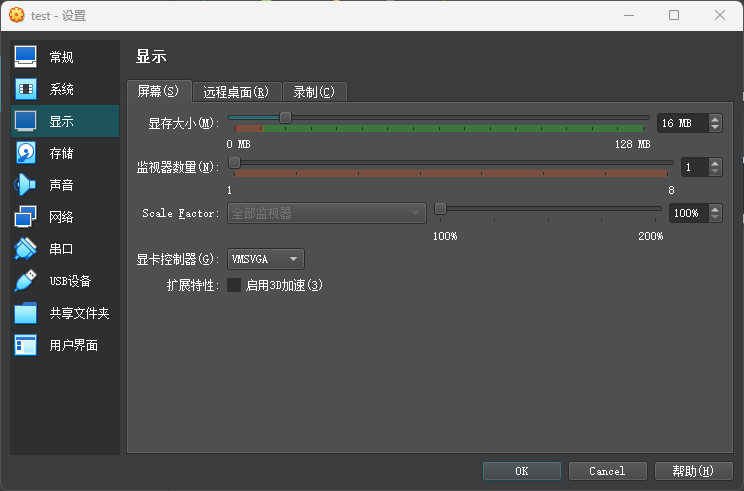Select the 系统 (System) chip icon
Screen dimensions: 744x491
coord(25,89)
